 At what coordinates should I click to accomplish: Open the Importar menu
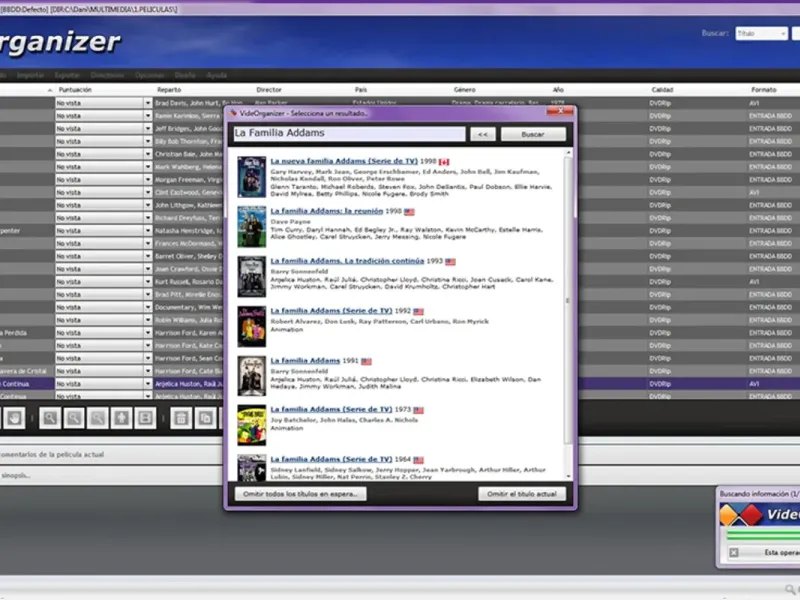[30, 76]
